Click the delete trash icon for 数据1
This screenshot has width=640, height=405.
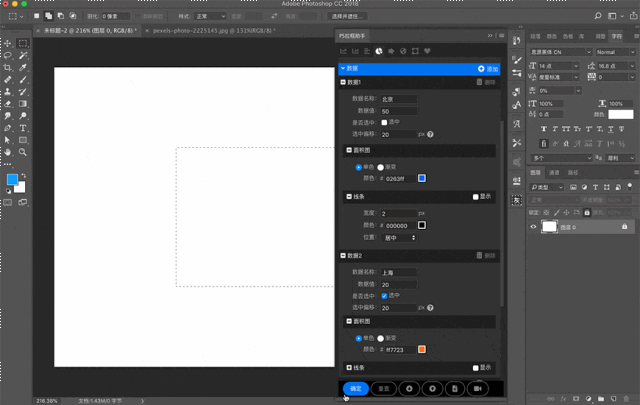click(x=479, y=83)
